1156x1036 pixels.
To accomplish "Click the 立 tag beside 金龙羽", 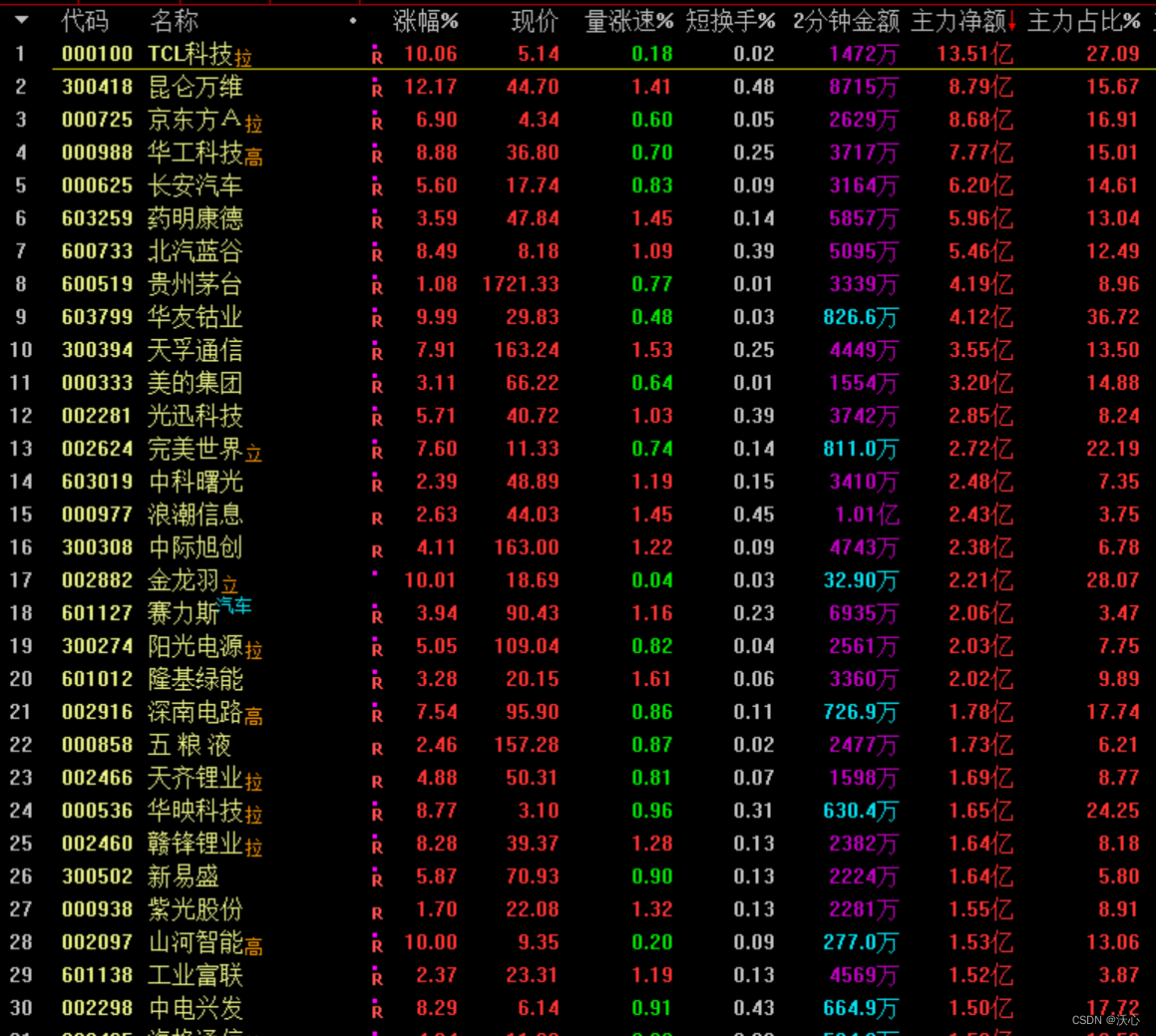I will point(230,584).
